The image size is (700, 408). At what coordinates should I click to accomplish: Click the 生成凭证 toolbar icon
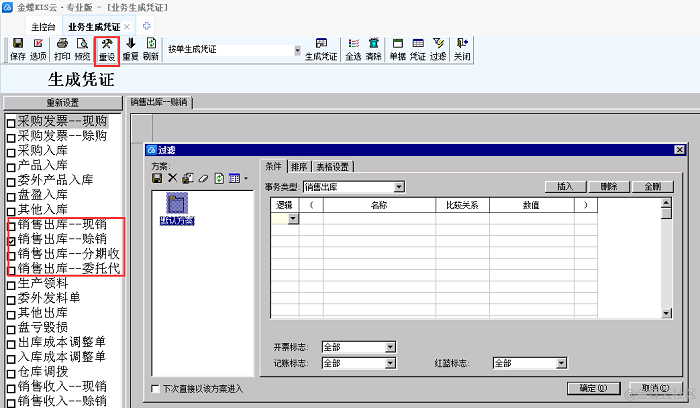coord(321,49)
